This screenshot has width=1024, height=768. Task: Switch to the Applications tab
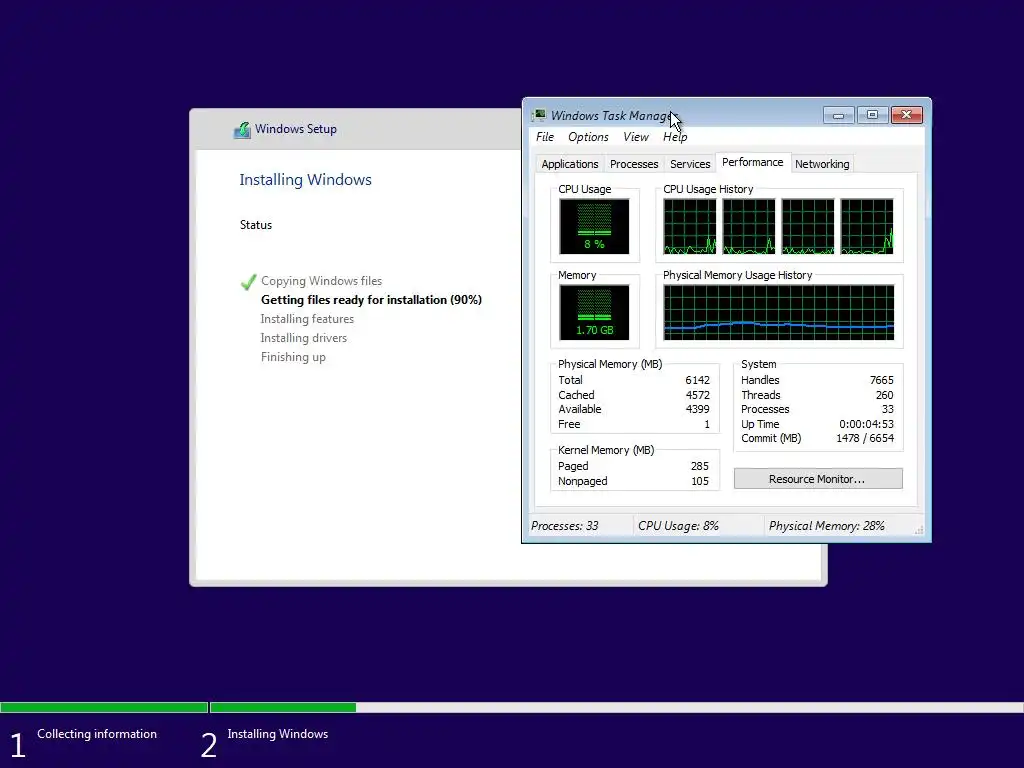569,164
